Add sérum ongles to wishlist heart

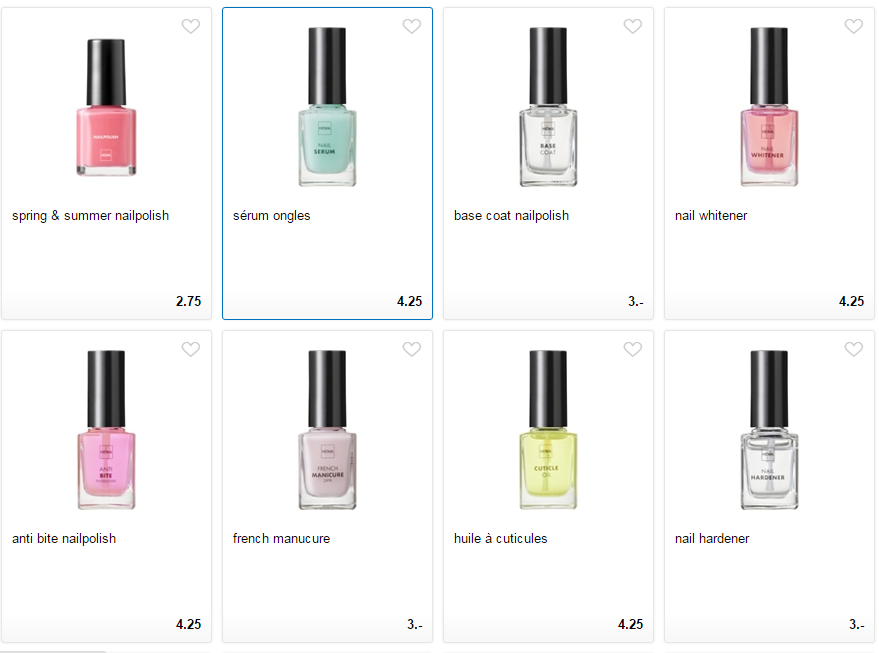tap(411, 26)
